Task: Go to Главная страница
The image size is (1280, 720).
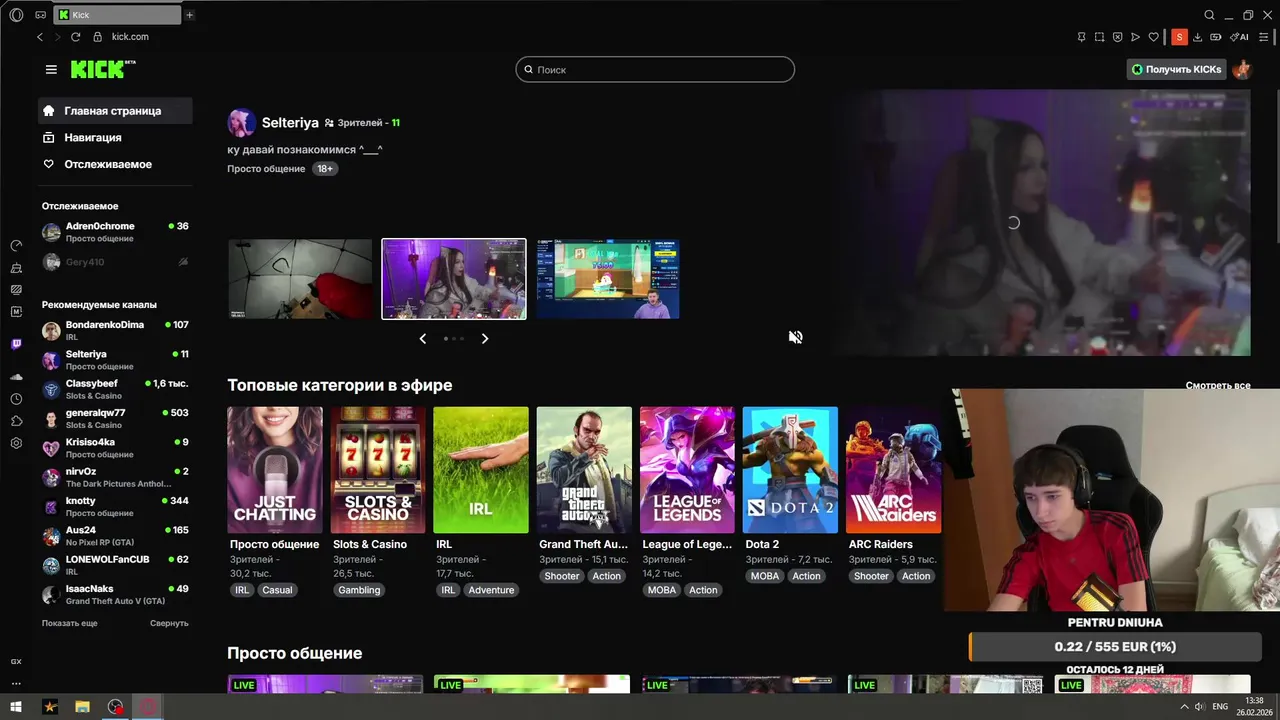Action: tap(115, 111)
